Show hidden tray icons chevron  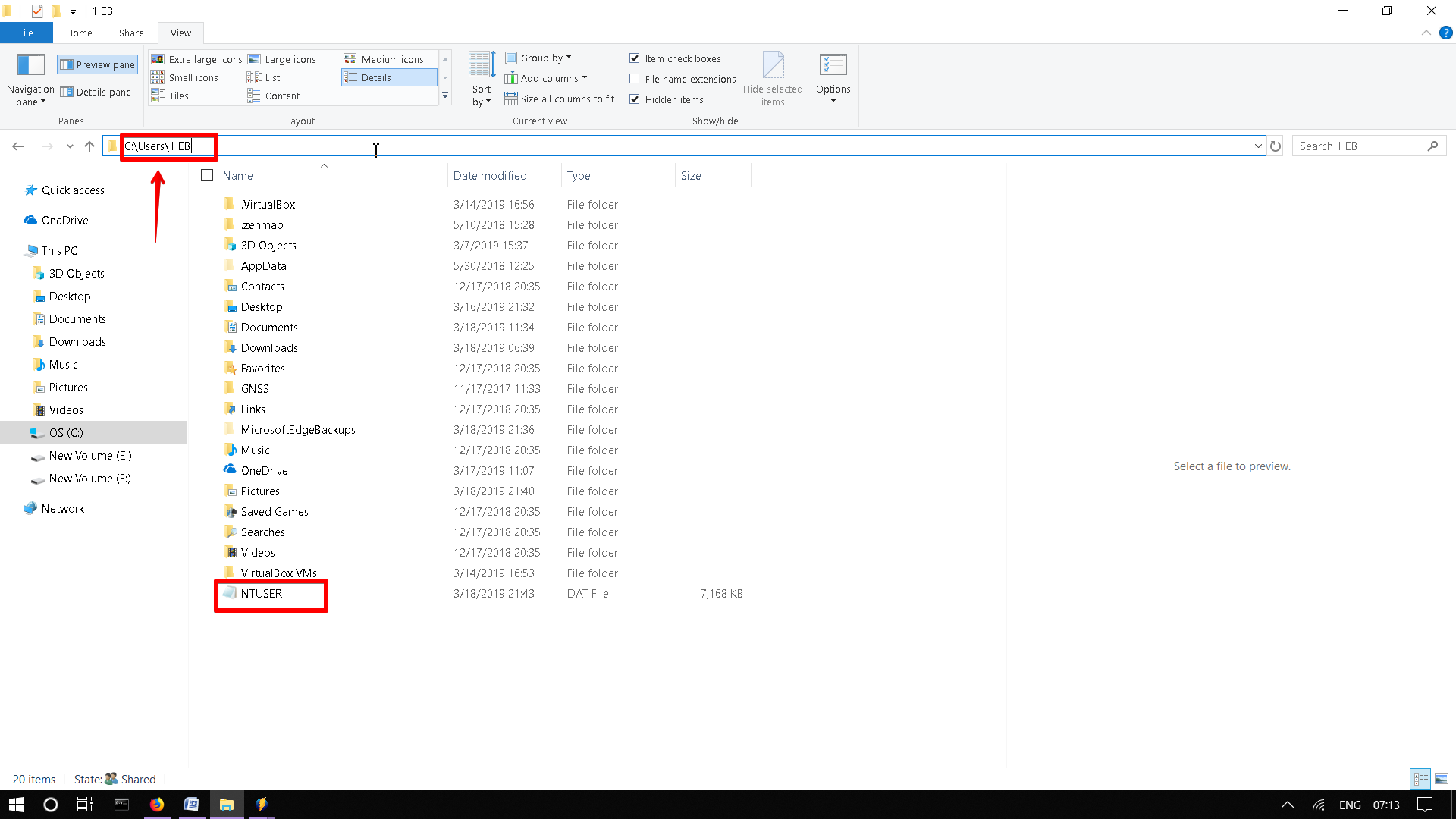1288,805
